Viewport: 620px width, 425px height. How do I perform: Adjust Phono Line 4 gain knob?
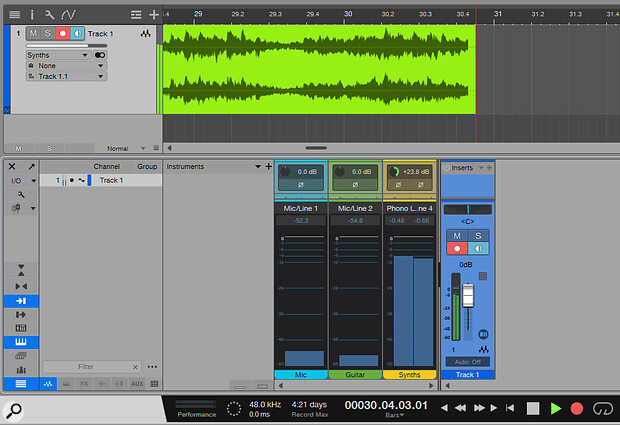pos(394,172)
